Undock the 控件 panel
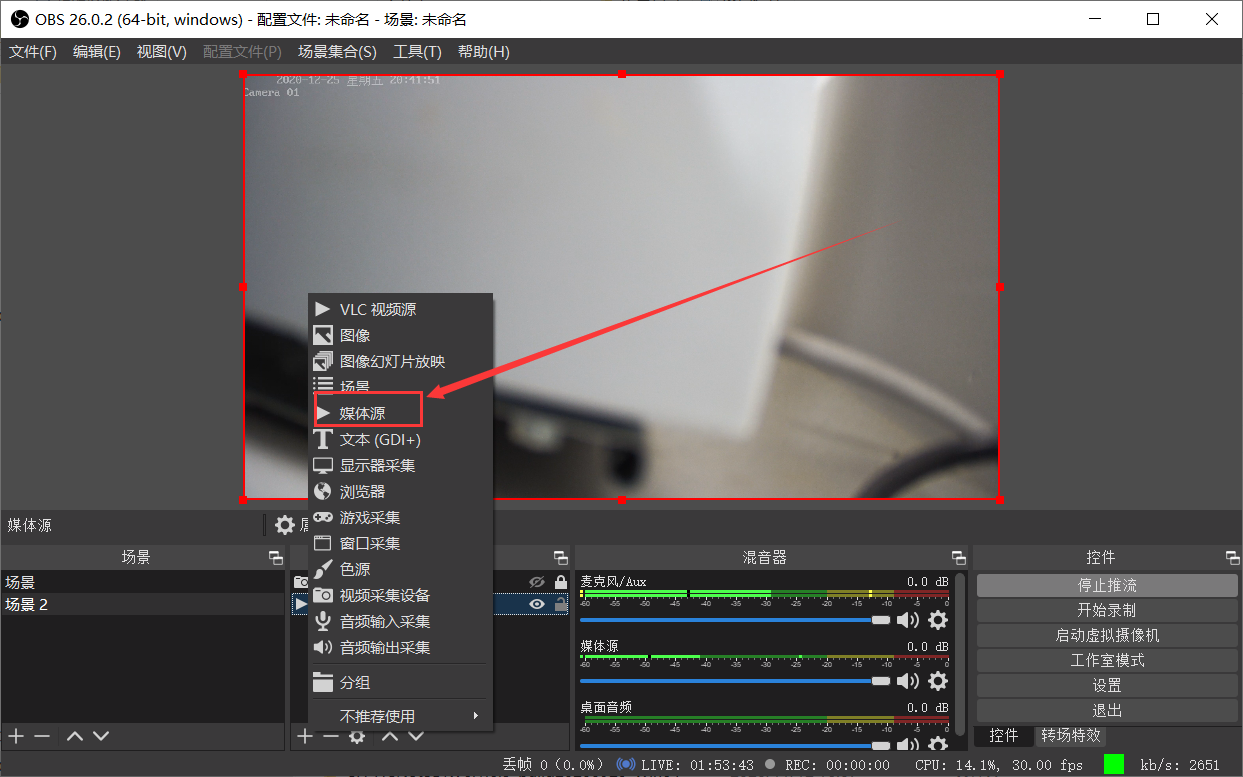This screenshot has height=777, width=1243. [x=1232, y=558]
